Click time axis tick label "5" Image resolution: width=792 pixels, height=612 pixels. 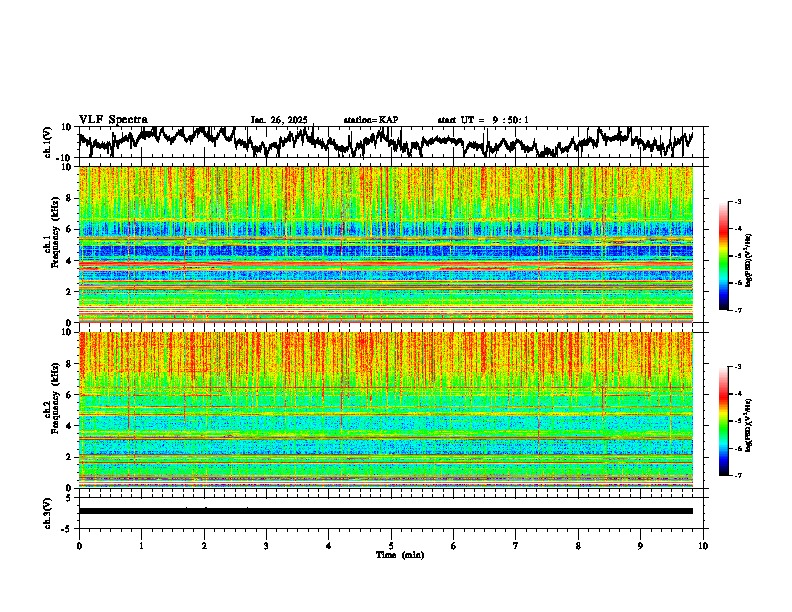pos(391,546)
